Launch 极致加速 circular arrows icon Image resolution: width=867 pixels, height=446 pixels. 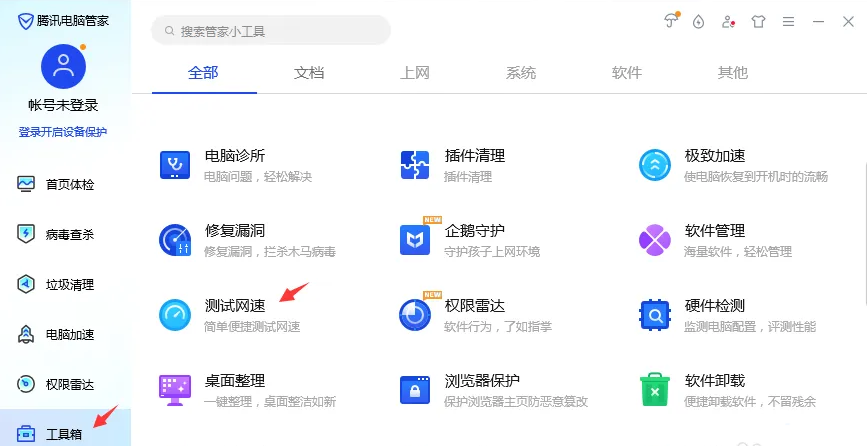pyautogui.click(x=655, y=165)
